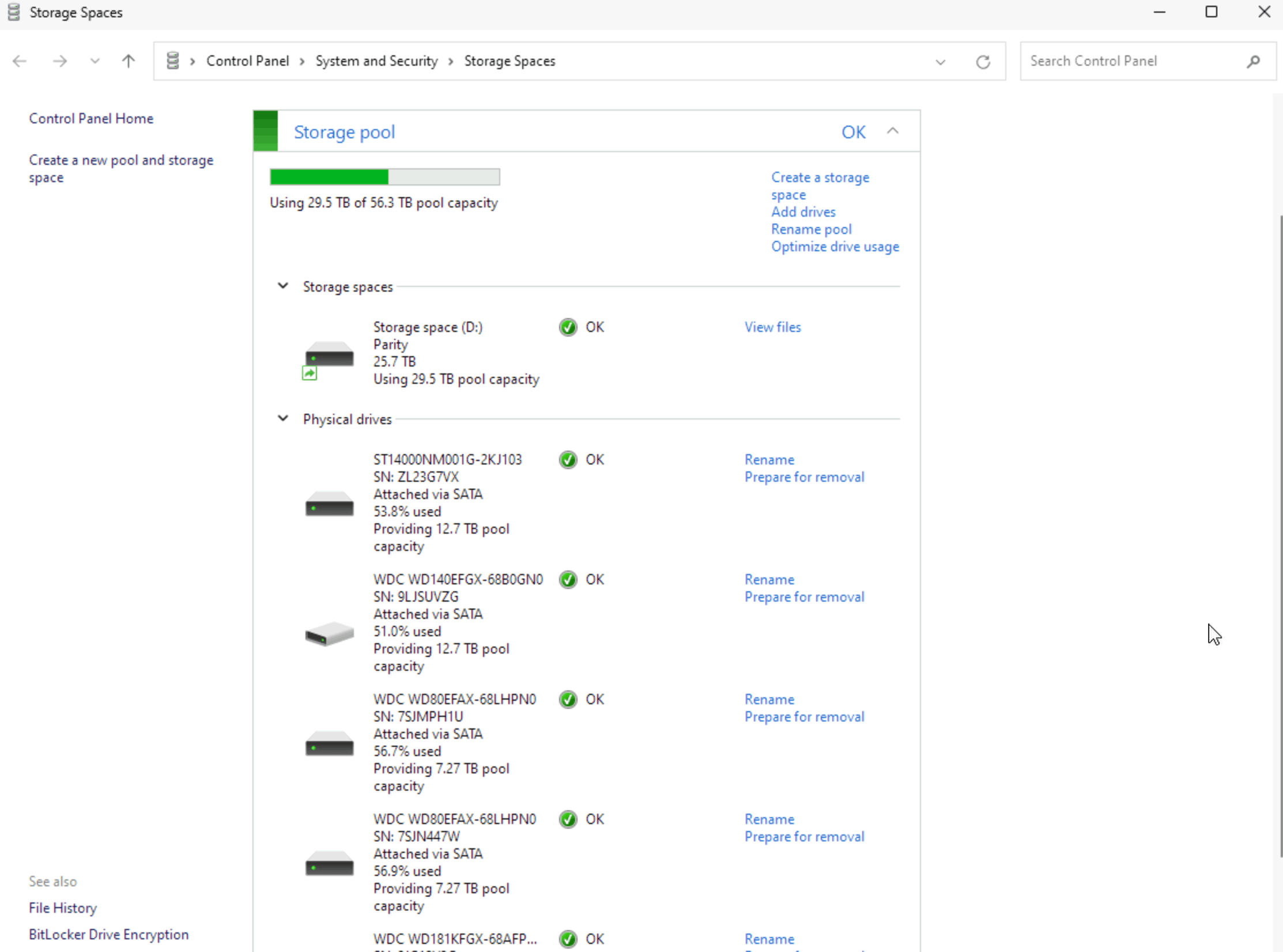
Task: Click OK check icon for ST14000NM001G drive
Action: tap(568, 460)
